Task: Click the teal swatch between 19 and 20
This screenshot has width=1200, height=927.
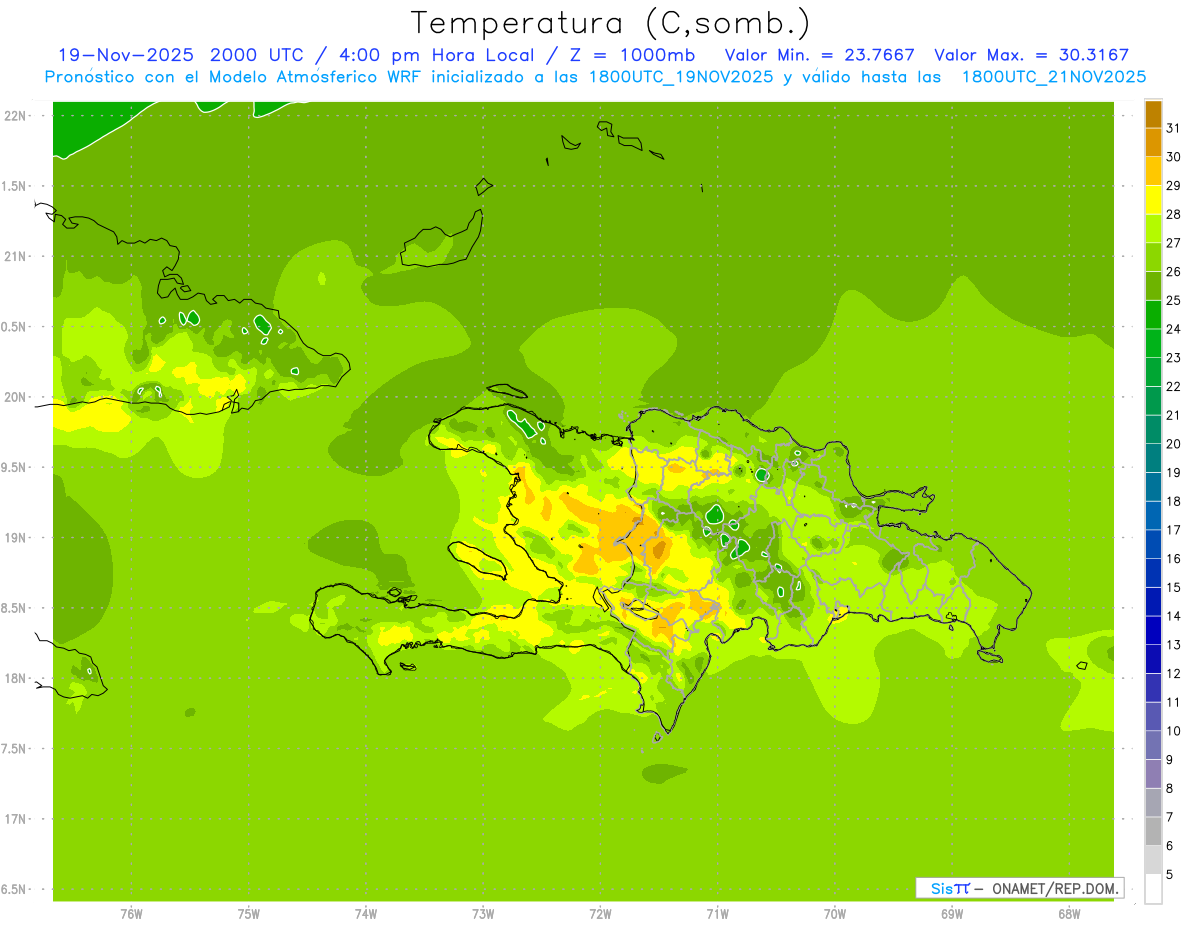Action: (x=1153, y=458)
